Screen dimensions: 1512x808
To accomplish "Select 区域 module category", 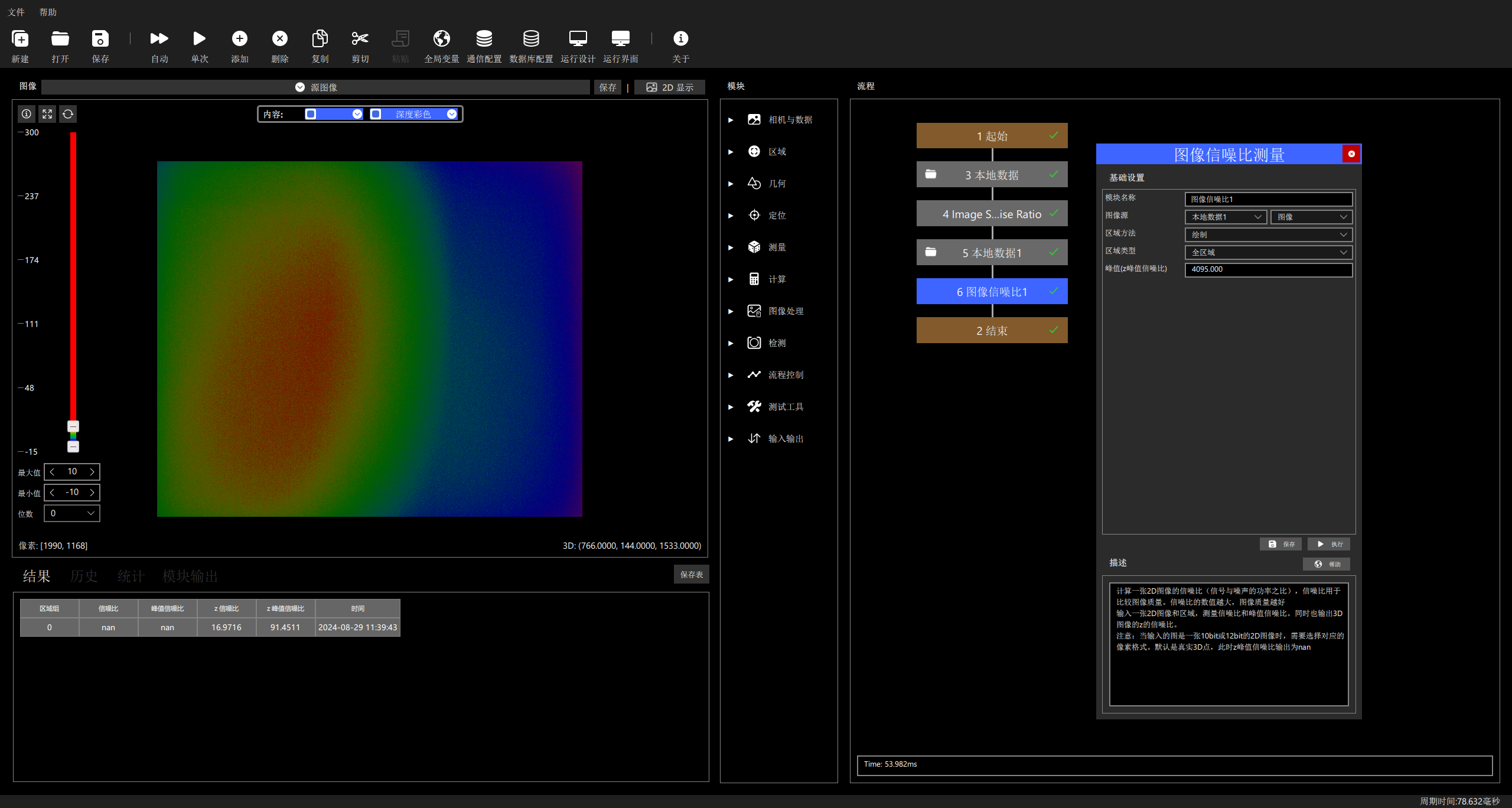I will point(777,152).
